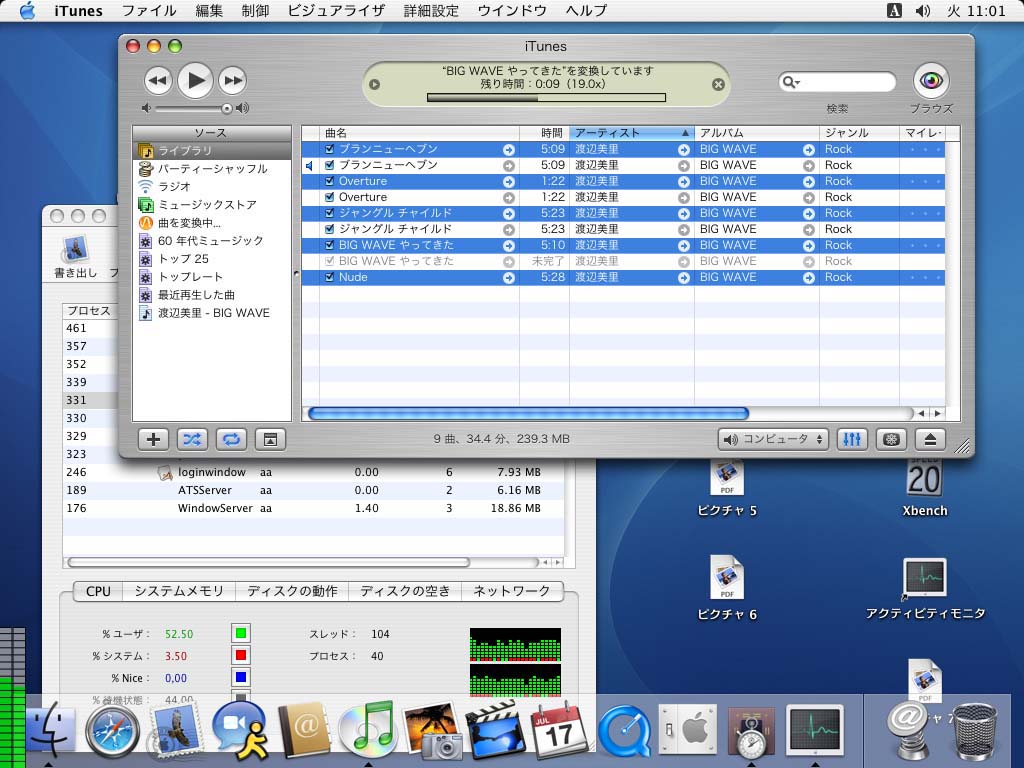The width and height of the screenshot is (1024, 768).
Task: Open iPhoto from the Dock
Action: tap(431, 730)
